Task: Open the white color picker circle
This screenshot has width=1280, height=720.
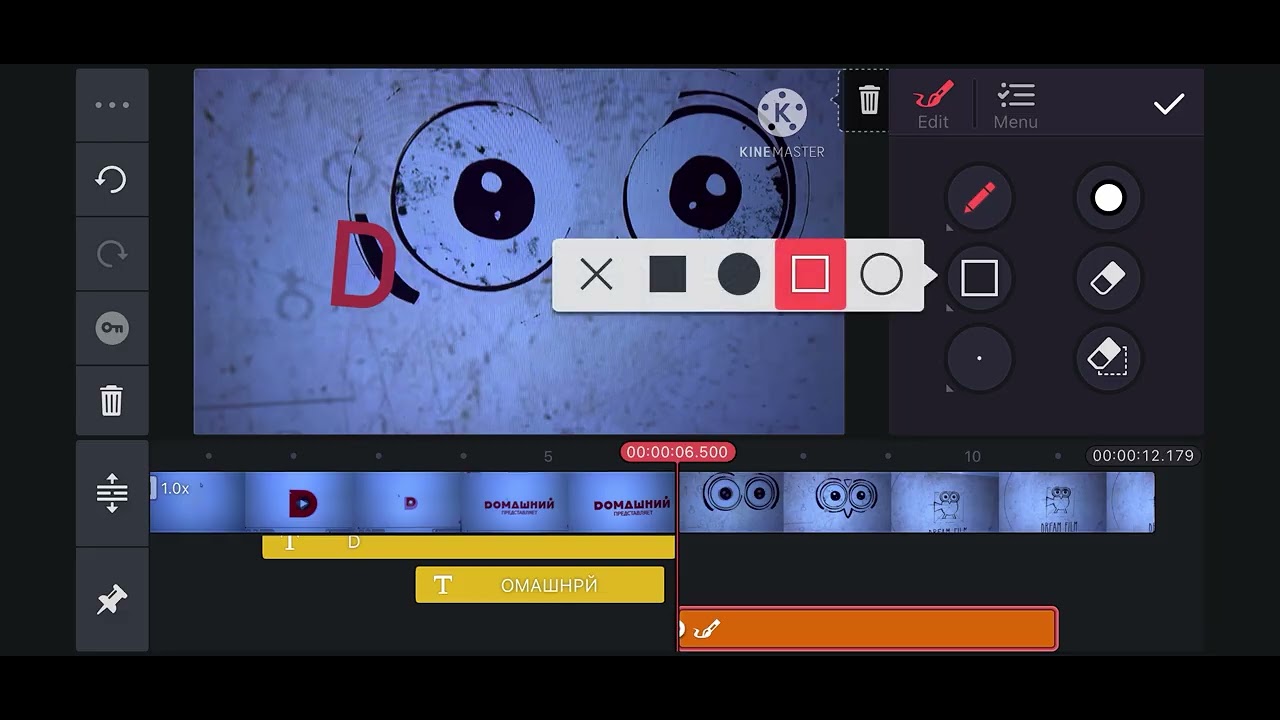Action: [x=1108, y=198]
